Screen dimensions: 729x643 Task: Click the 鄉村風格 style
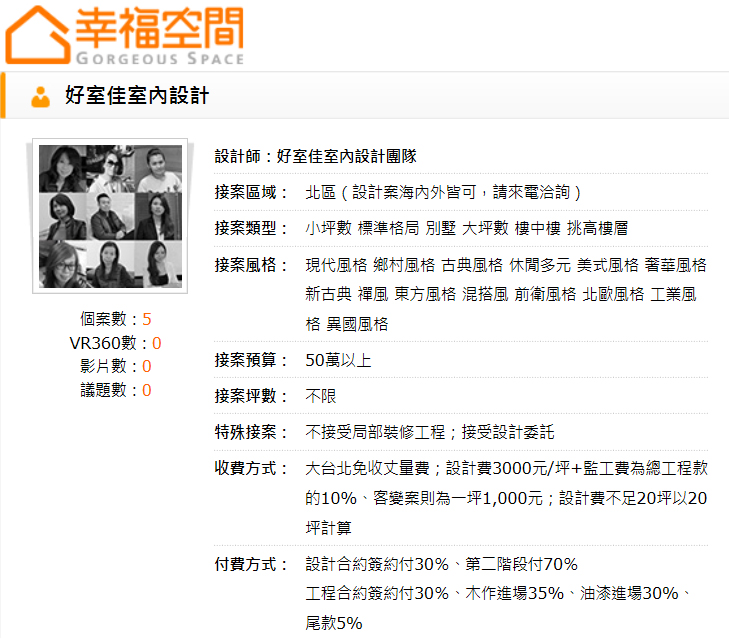[x=404, y=265]
